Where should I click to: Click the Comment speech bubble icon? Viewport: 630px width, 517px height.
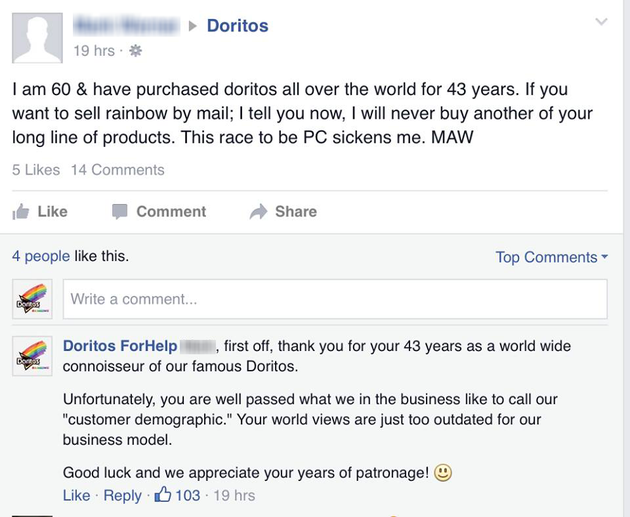pyautogui.click(x=119, y=211)
